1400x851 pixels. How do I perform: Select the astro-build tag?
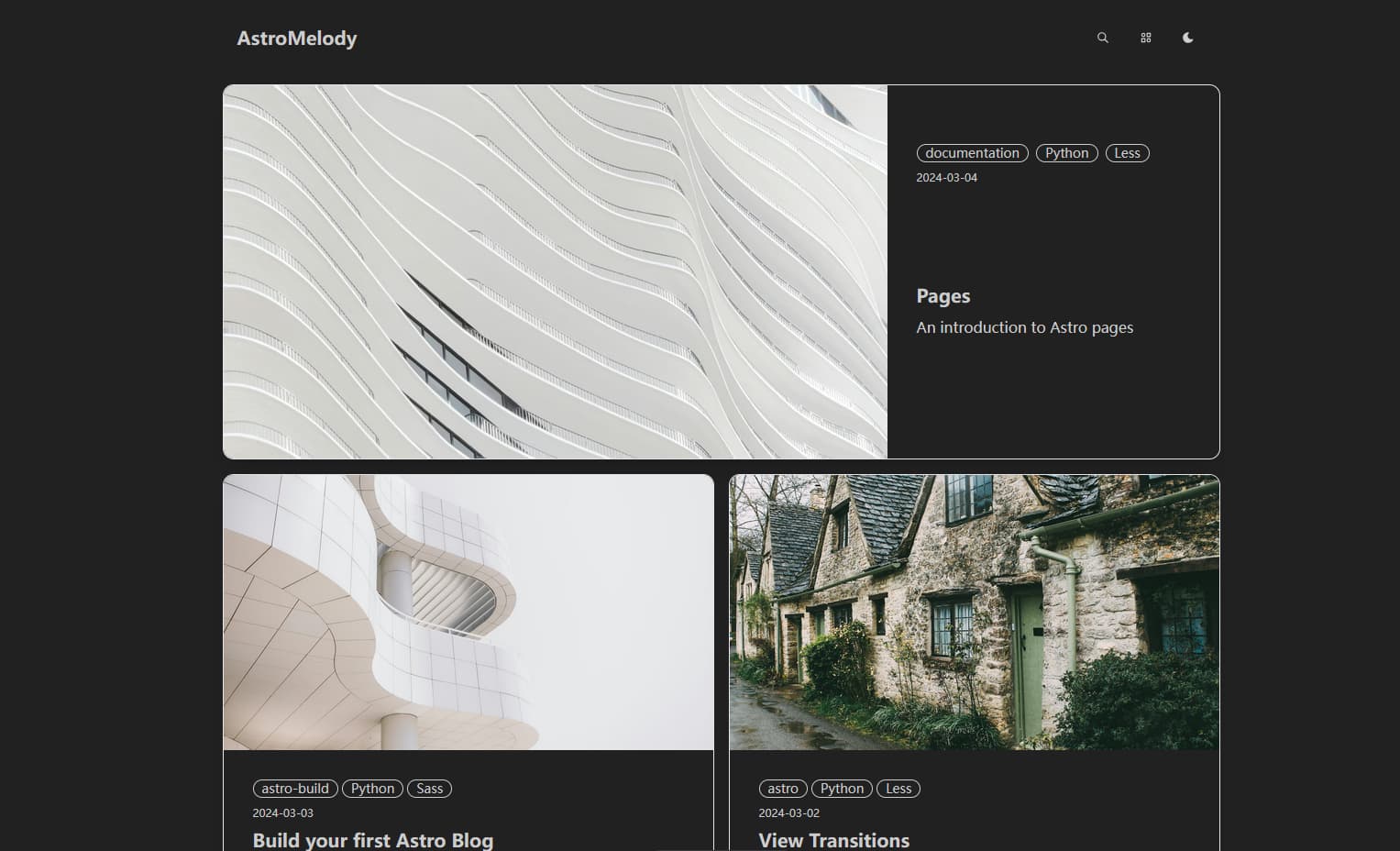point(294,789)
